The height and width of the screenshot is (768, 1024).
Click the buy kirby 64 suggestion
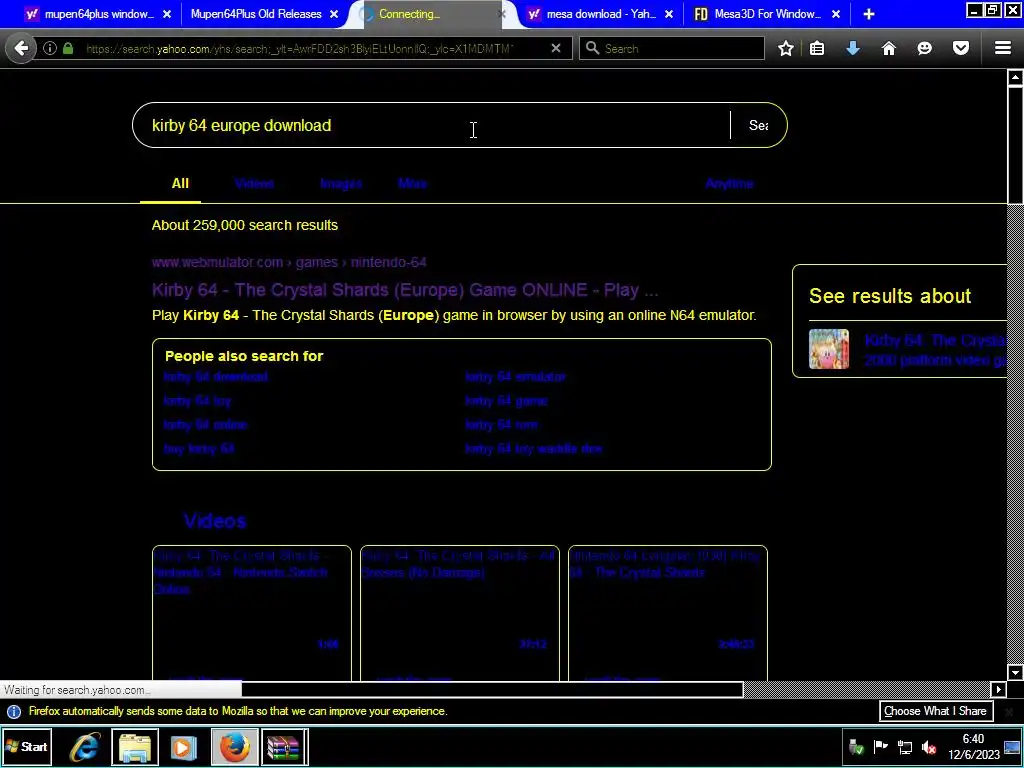(x=199, y=449)
